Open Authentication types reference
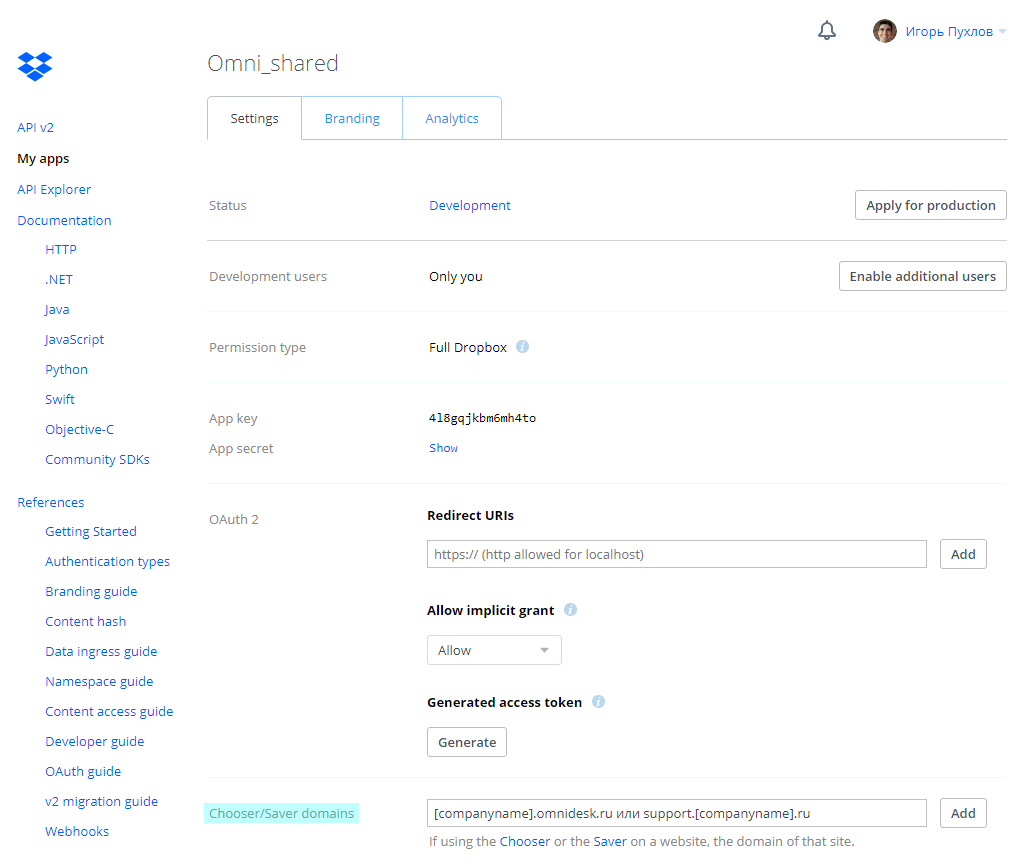 click(107, 562)
